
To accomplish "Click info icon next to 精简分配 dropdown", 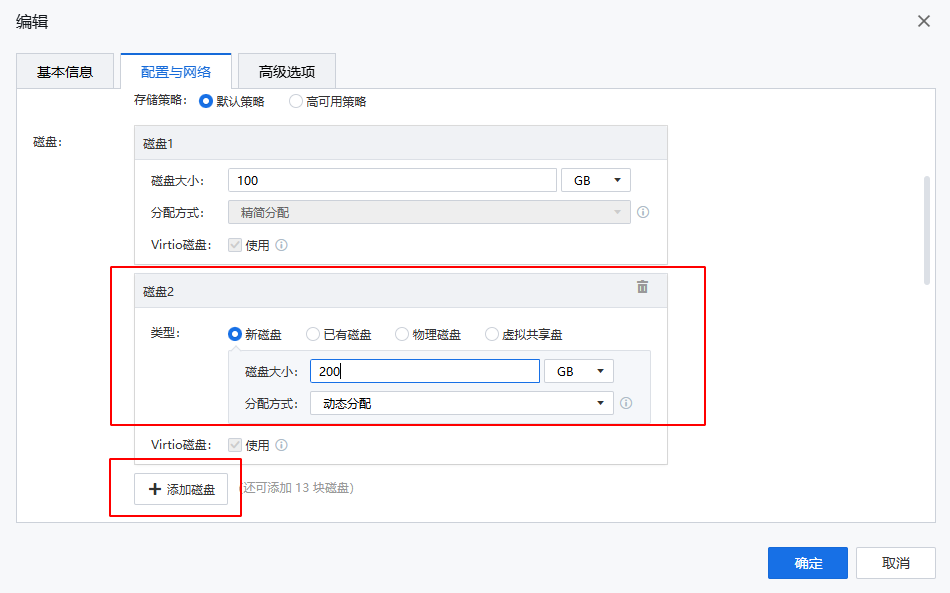I will pyautogui.click(x=643, y=212).
